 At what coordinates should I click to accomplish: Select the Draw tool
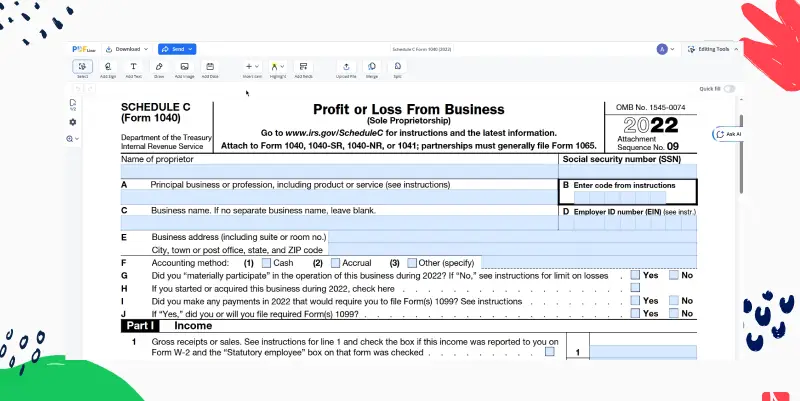(x=159, y=69)
